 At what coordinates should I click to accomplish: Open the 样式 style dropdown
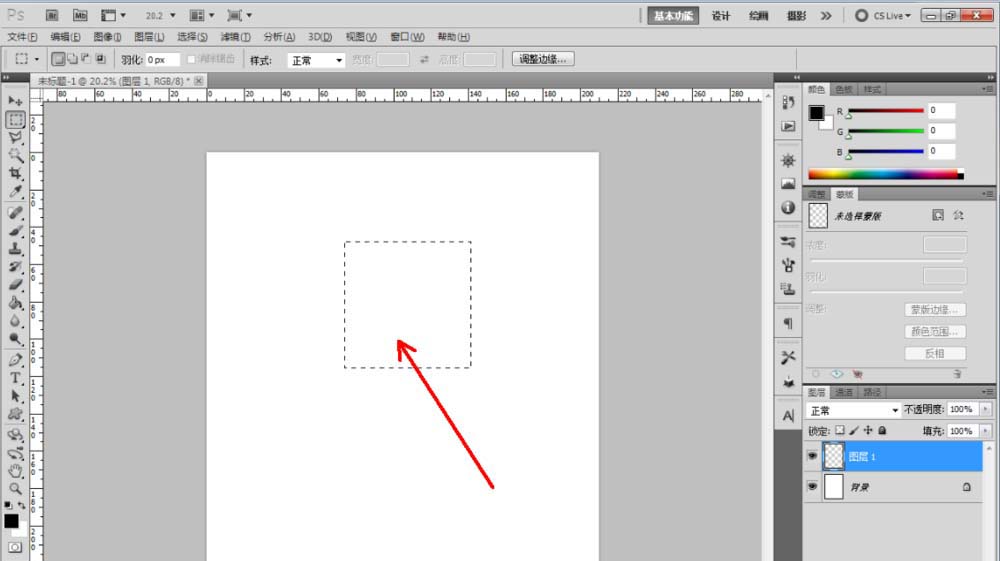tap(316, 60)
